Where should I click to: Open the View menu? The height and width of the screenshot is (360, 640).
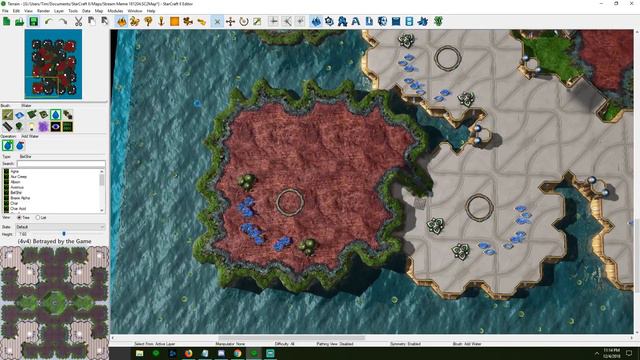[x=29, y=11]
